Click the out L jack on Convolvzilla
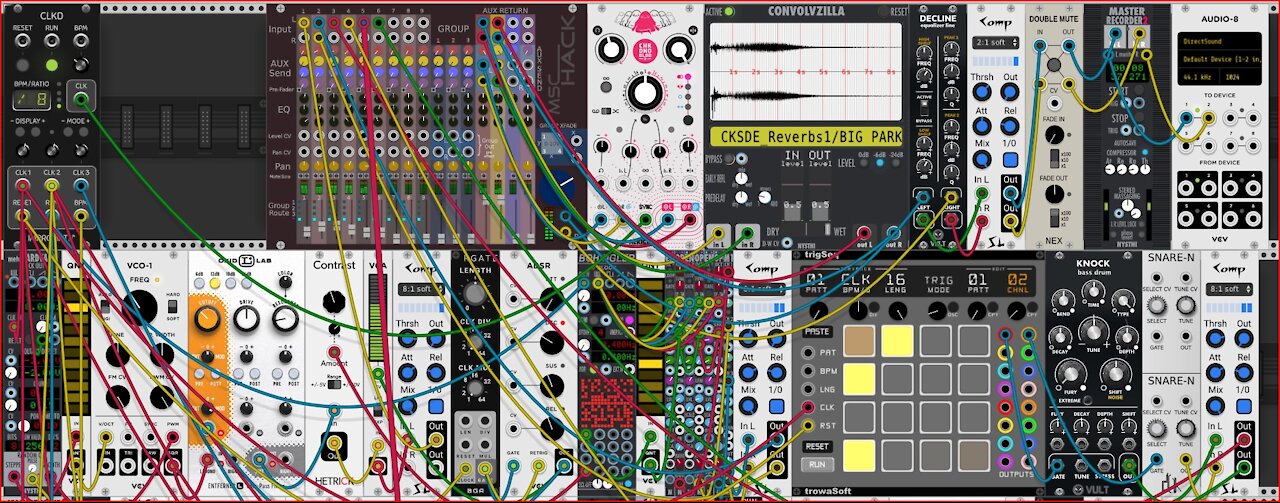1280x503 pixels. pyautogui.click(x=865, y=232)
